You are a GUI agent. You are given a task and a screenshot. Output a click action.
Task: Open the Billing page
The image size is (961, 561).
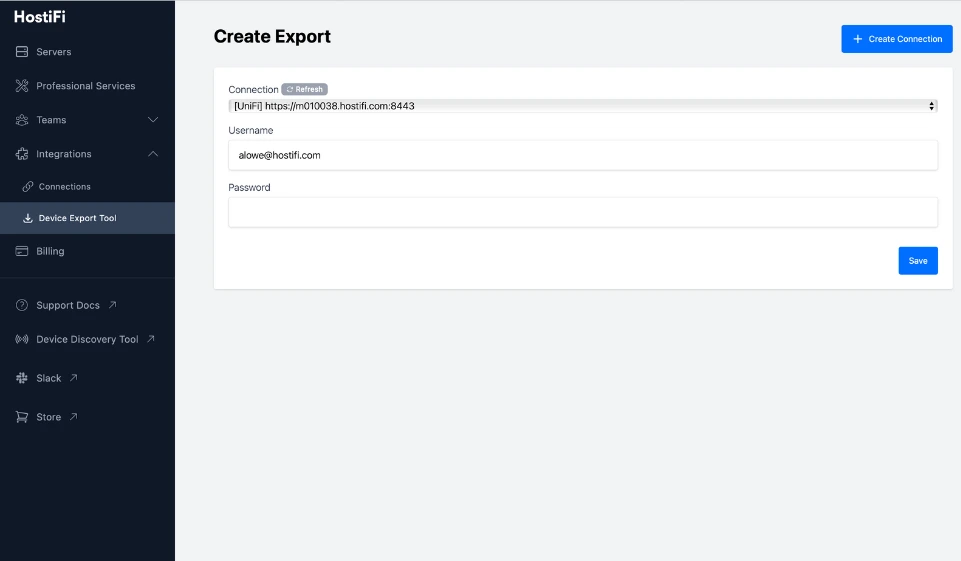click(x=50, y=251)
